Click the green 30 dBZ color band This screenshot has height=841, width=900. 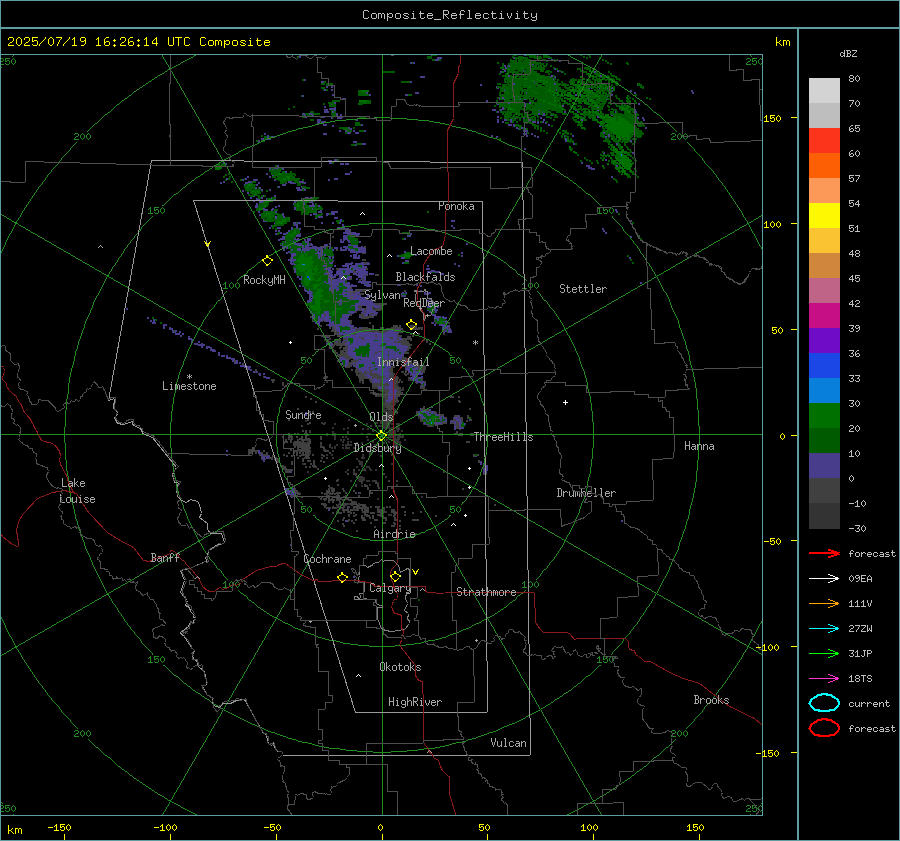(824, 416)
